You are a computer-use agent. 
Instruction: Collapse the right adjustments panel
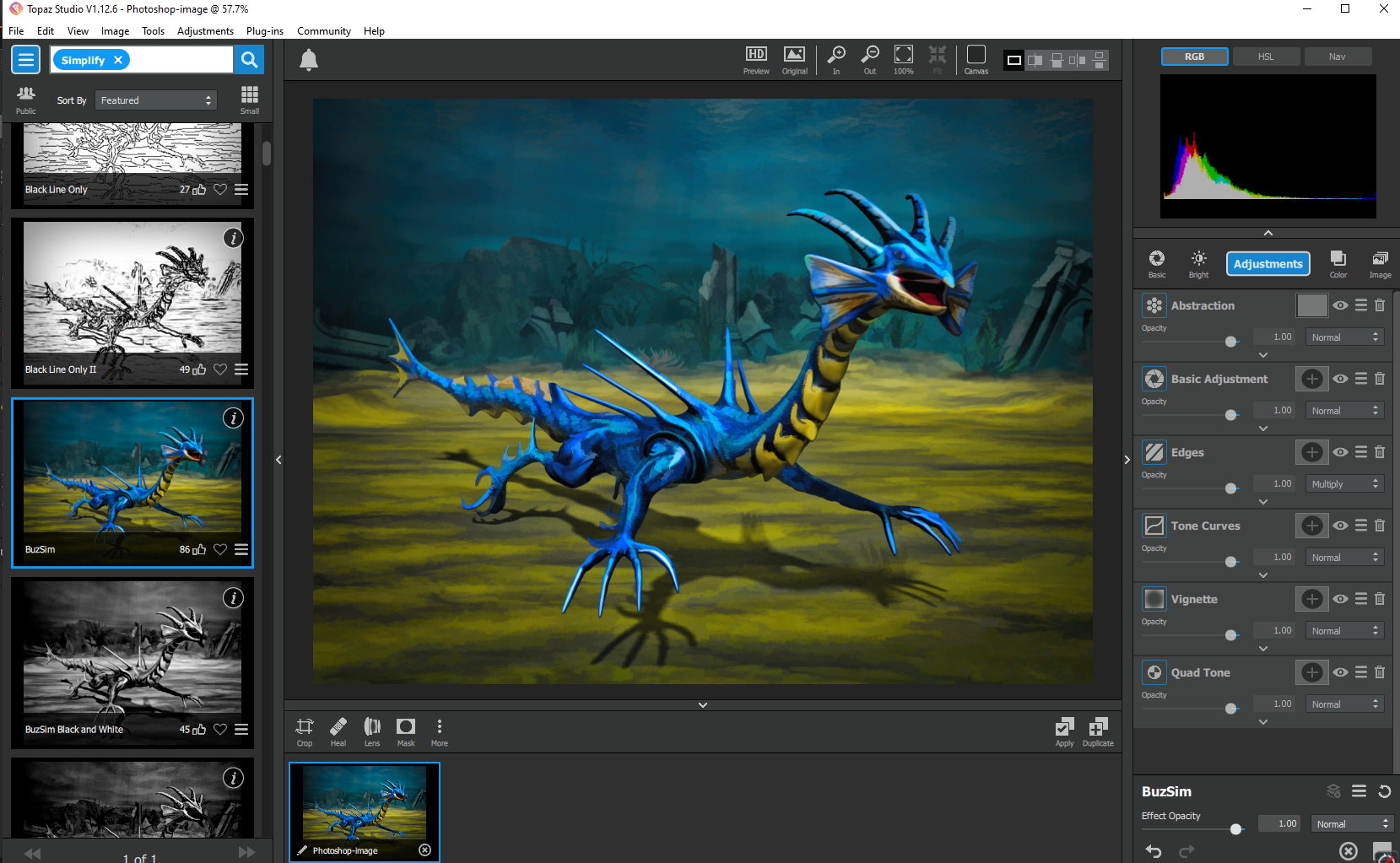(1127, 460)
